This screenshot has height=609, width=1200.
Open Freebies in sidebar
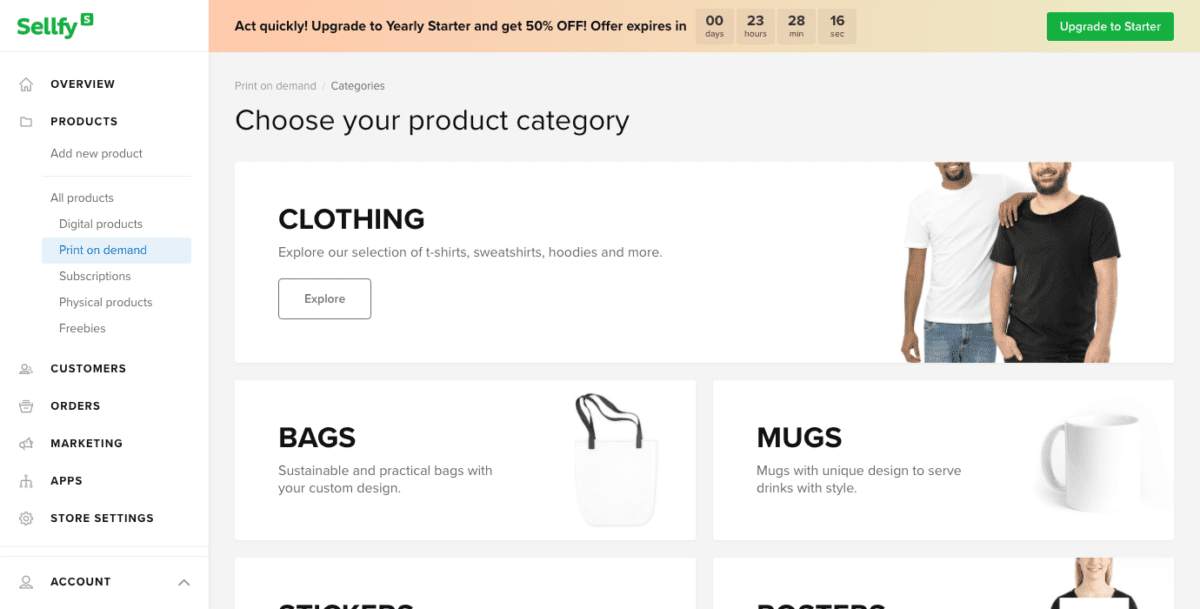82,328
